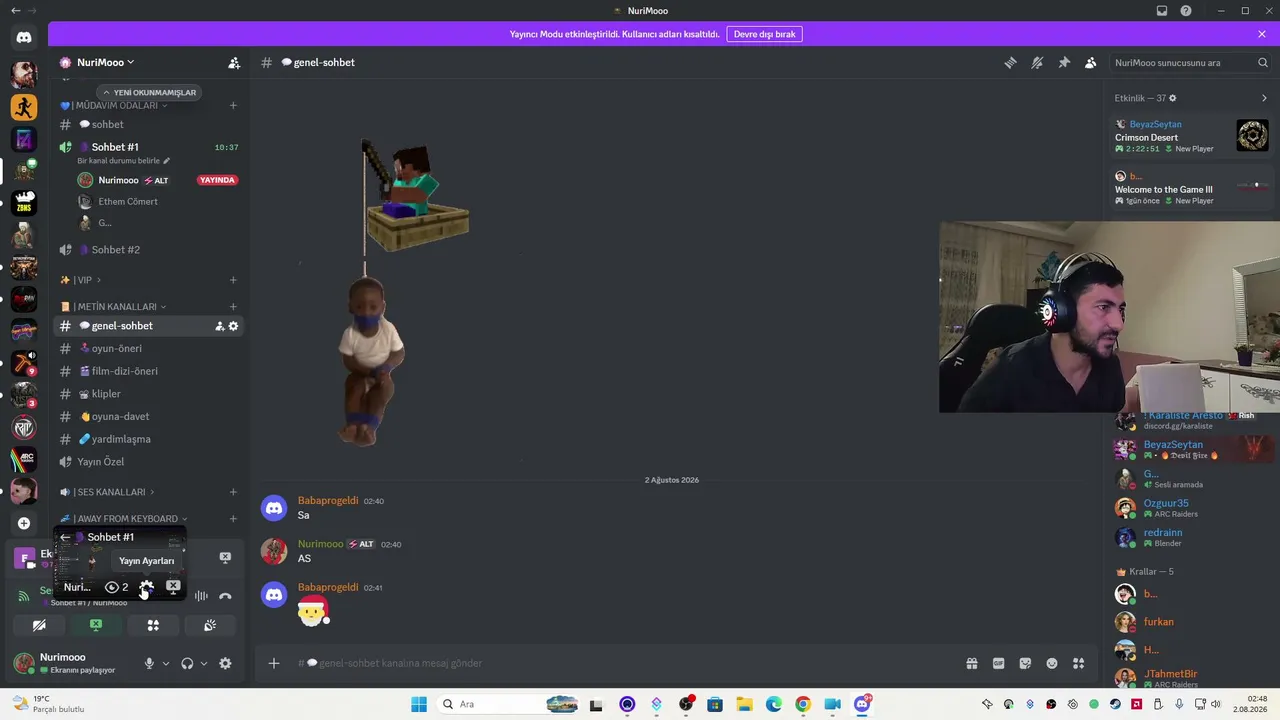Deafen audio with headphone icon

(x=187, y=663)
